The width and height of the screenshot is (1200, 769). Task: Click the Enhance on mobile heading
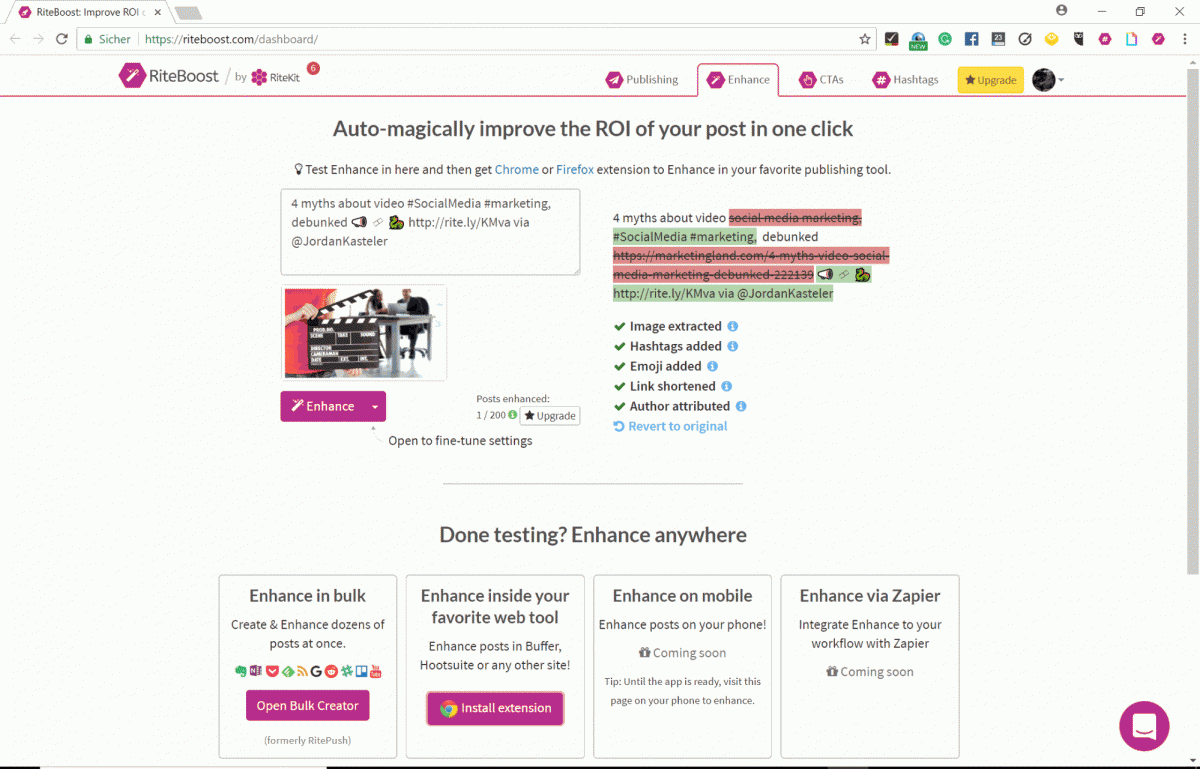click(682, 596)
